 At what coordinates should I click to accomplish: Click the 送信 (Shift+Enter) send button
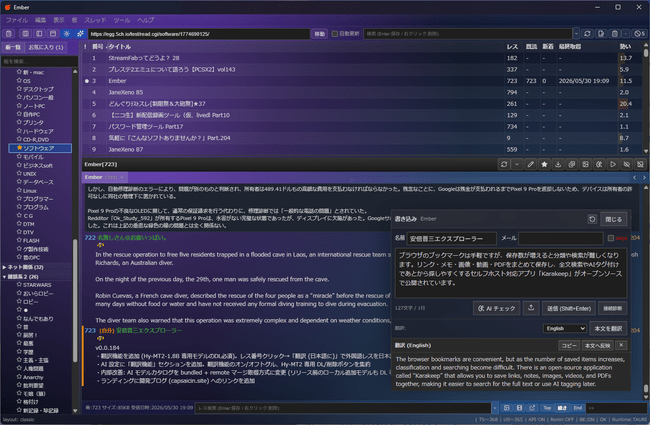[x=569, y=308]
